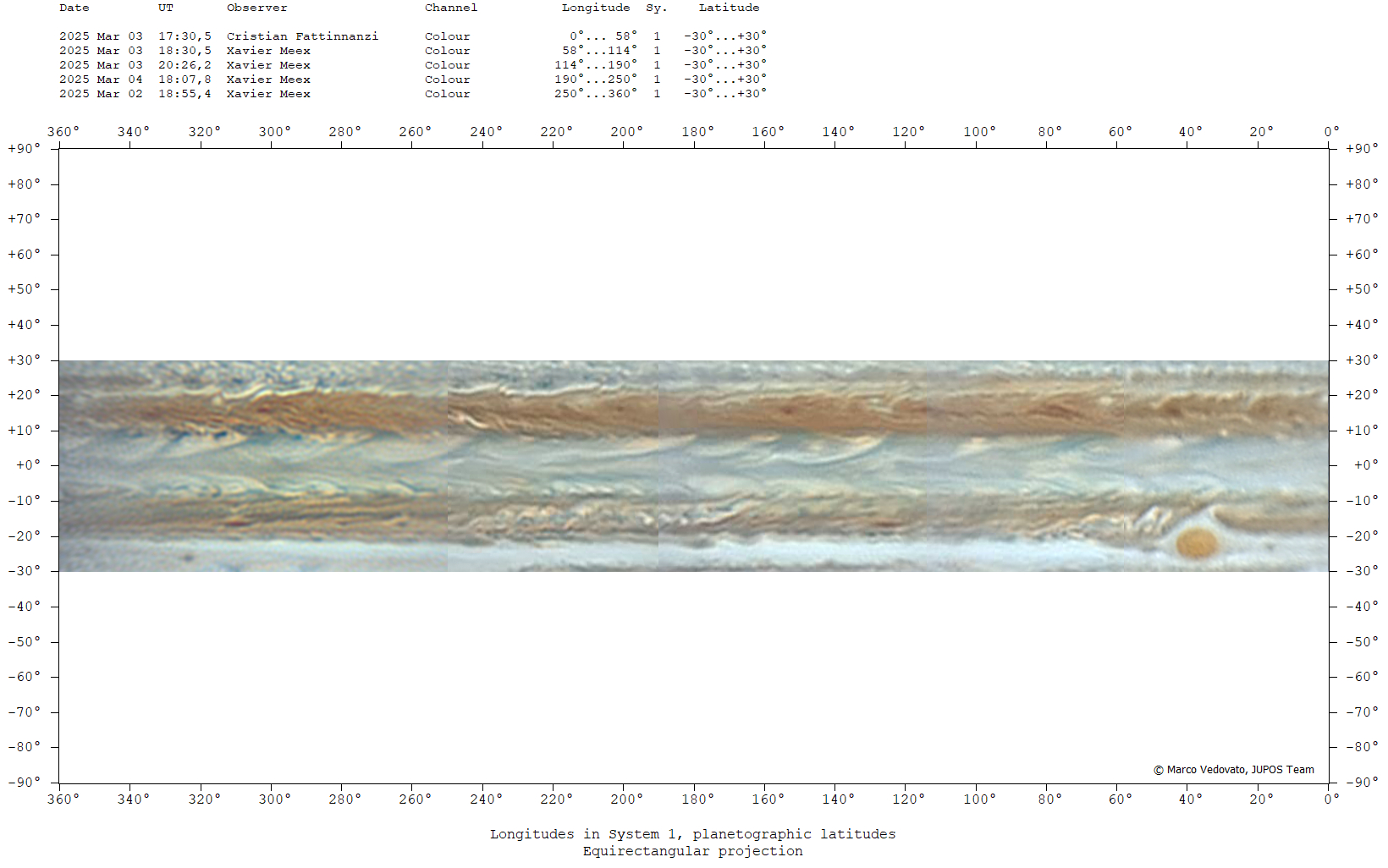Click the caption "Longitudes in System 1, planetographic latitudes"
The height and width of the screenshot is (868, 1388).
tap(692, 834)
